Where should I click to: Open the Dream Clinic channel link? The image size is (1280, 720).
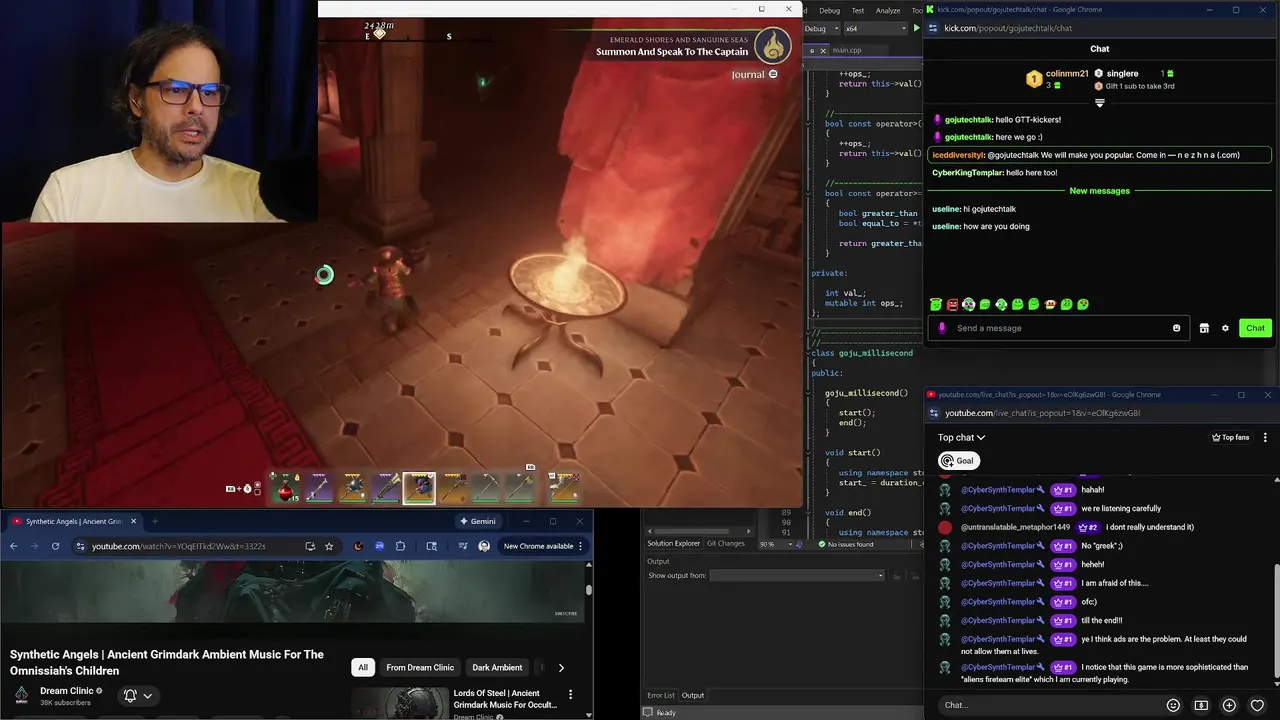pos(66,691)
